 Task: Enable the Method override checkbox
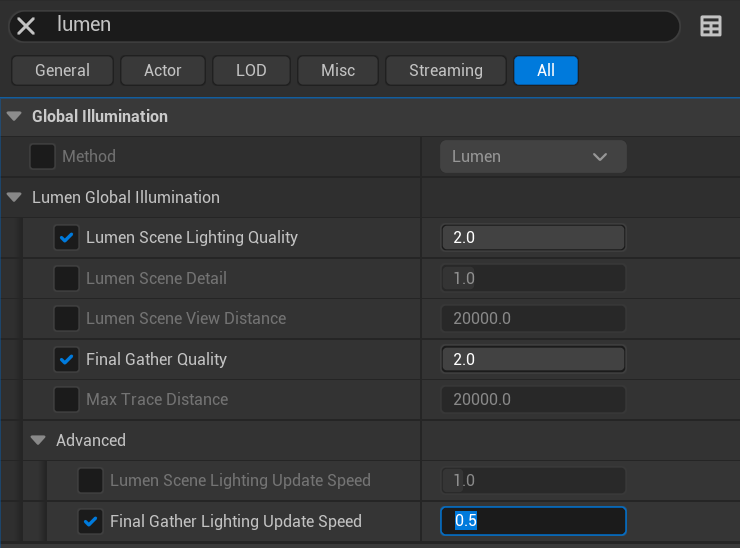coord(42,156)
